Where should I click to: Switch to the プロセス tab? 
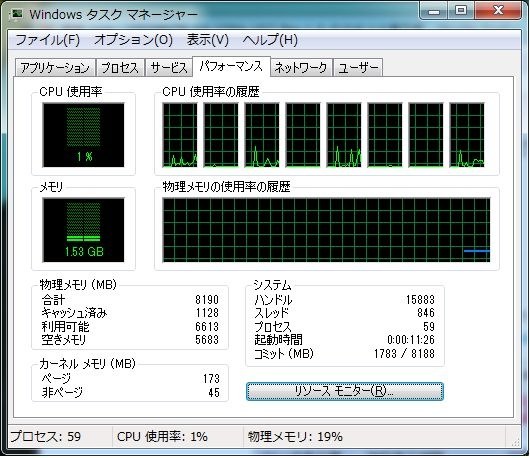(120, 68)
